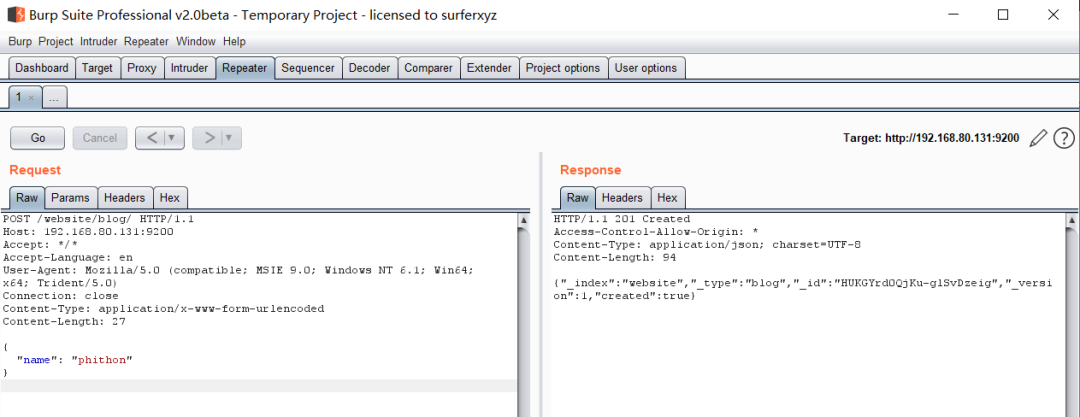Click the request pane scroll up arrow
The image size is (1080, 417).
click(x=523, y=219)
